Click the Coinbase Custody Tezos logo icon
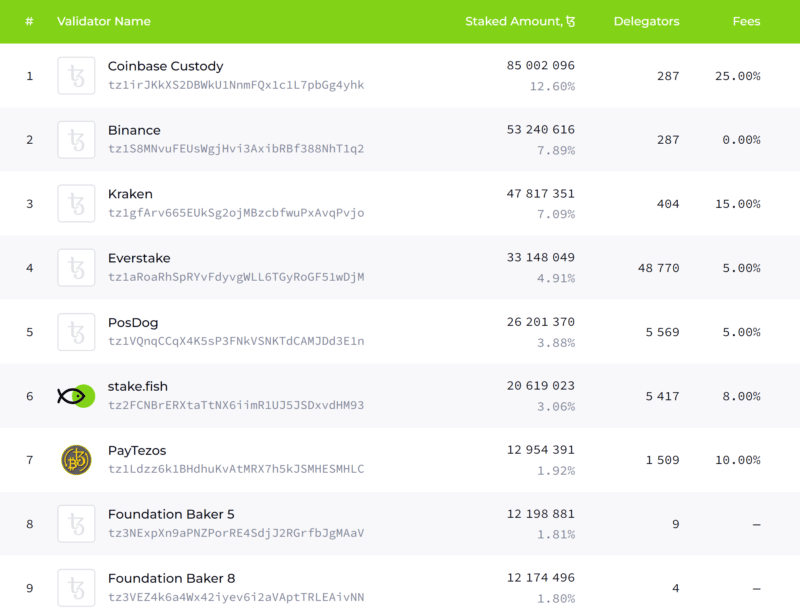 coord(76,75)
